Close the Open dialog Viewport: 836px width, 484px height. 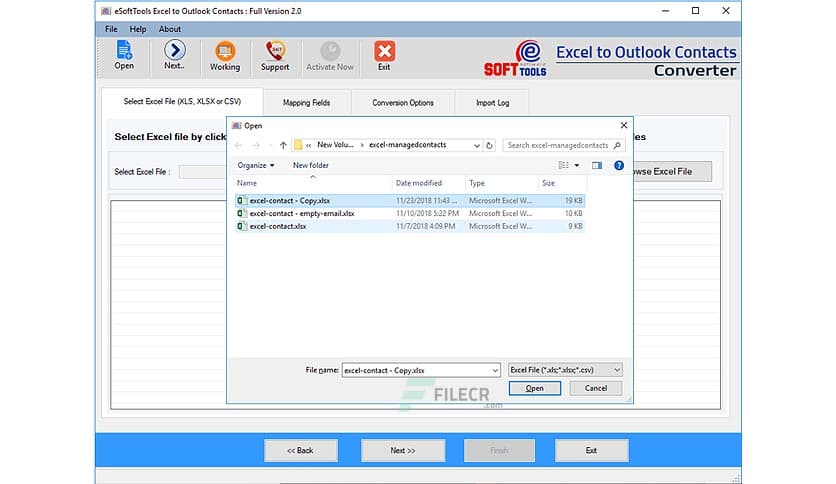[624, 125]
